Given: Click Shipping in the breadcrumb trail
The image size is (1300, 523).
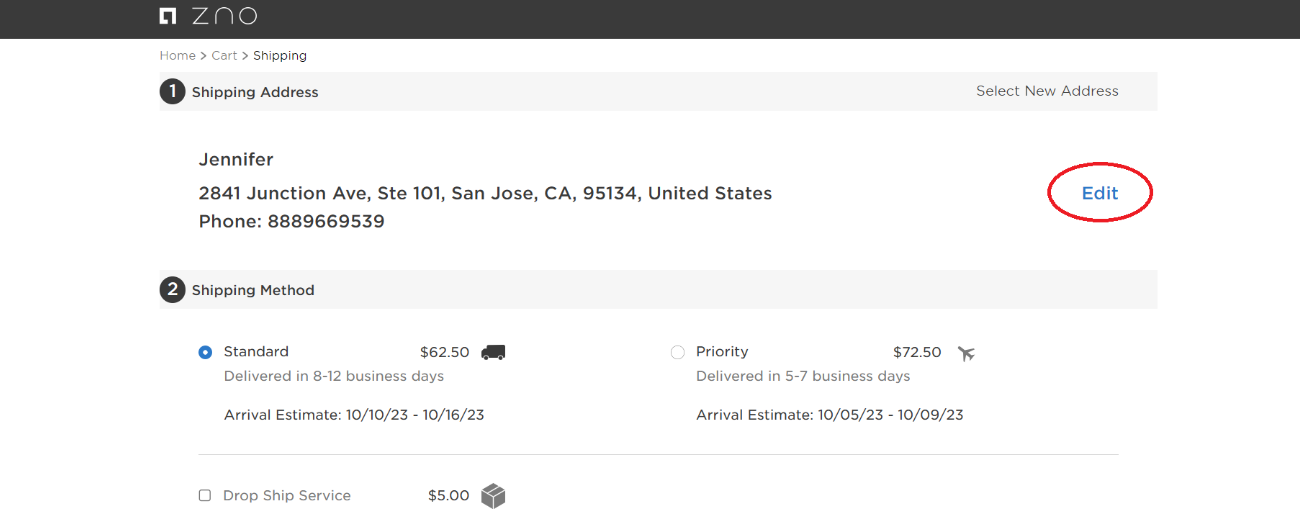Looking at the screenshot, I should pyautogui.click(x=280, y=56).
